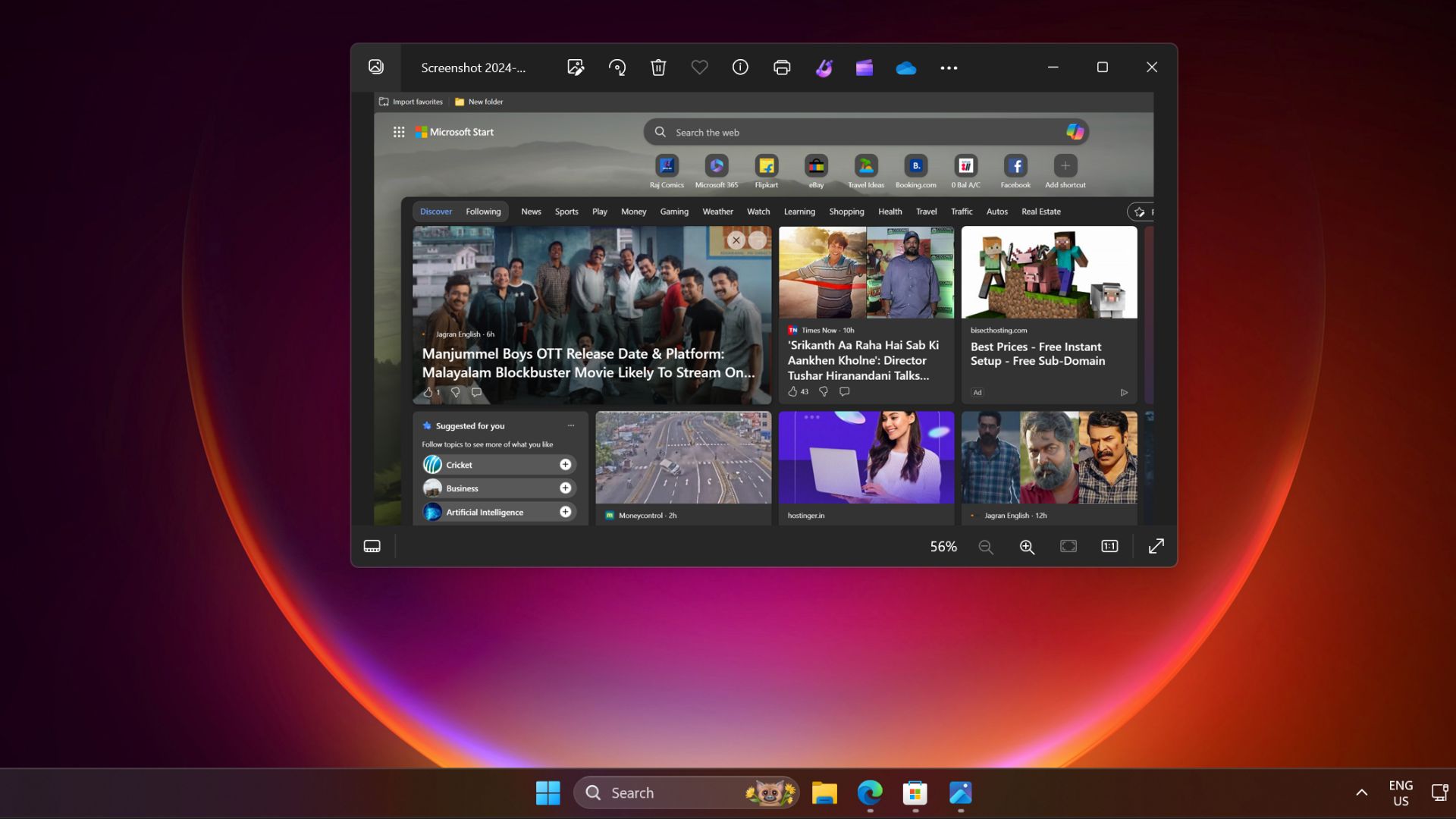Image resolution: width=1456 pixels, height=819 pixels.
Task: Select the Gaming news tab
Action: (673, 211)
